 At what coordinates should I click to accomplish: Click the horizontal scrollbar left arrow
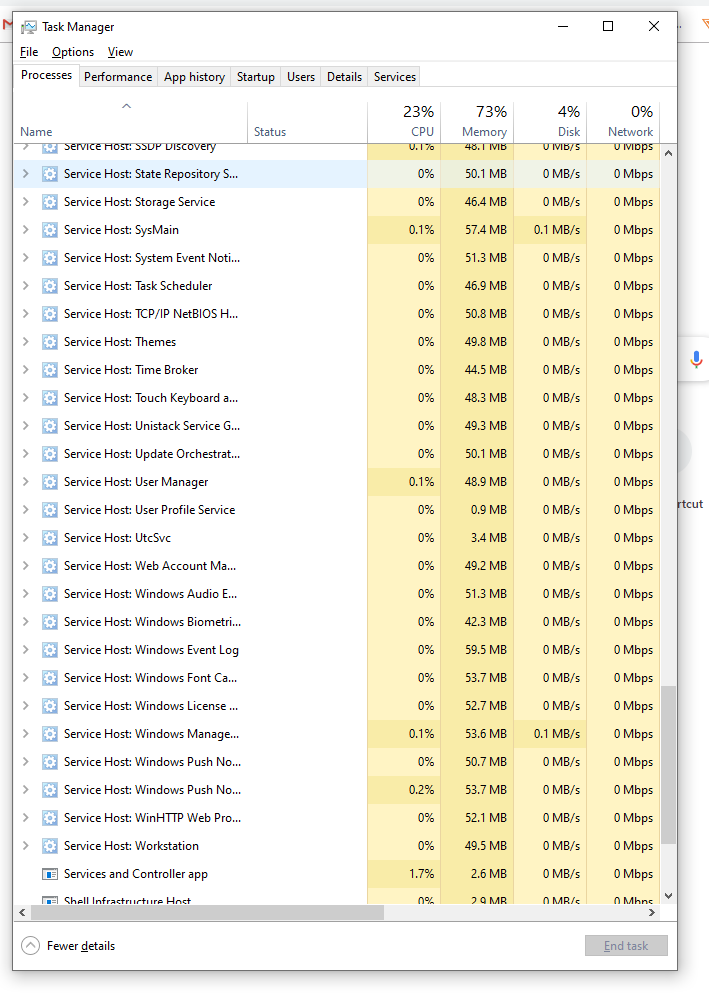[22, 912]
